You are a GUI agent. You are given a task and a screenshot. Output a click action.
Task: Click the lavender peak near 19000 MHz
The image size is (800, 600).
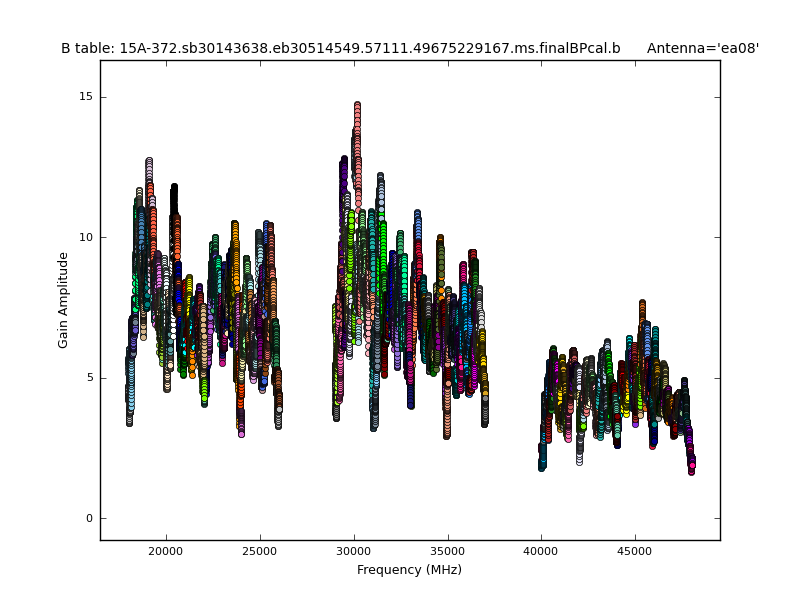149,162
